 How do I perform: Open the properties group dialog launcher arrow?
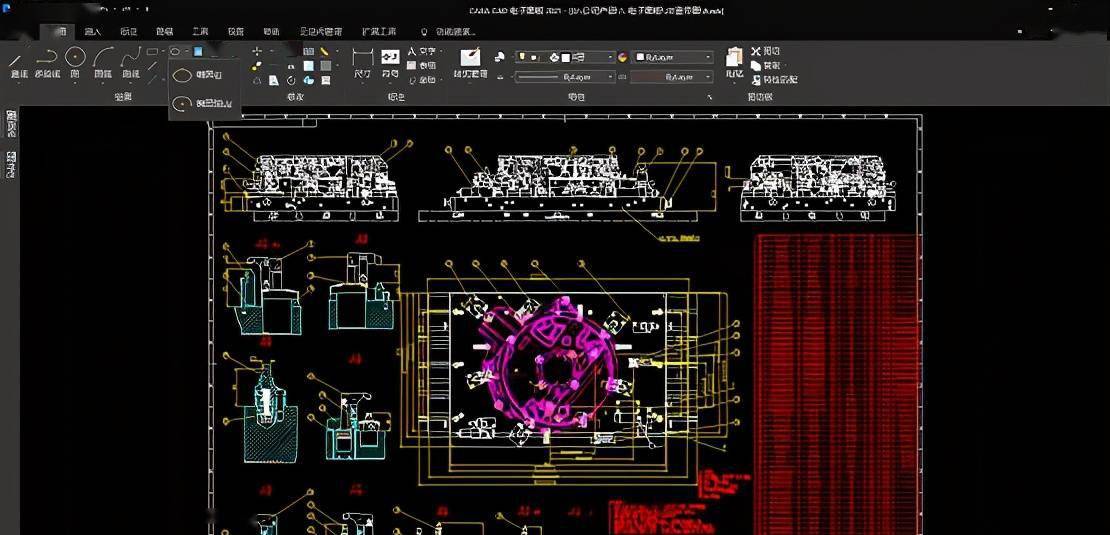tap(709, 97)
